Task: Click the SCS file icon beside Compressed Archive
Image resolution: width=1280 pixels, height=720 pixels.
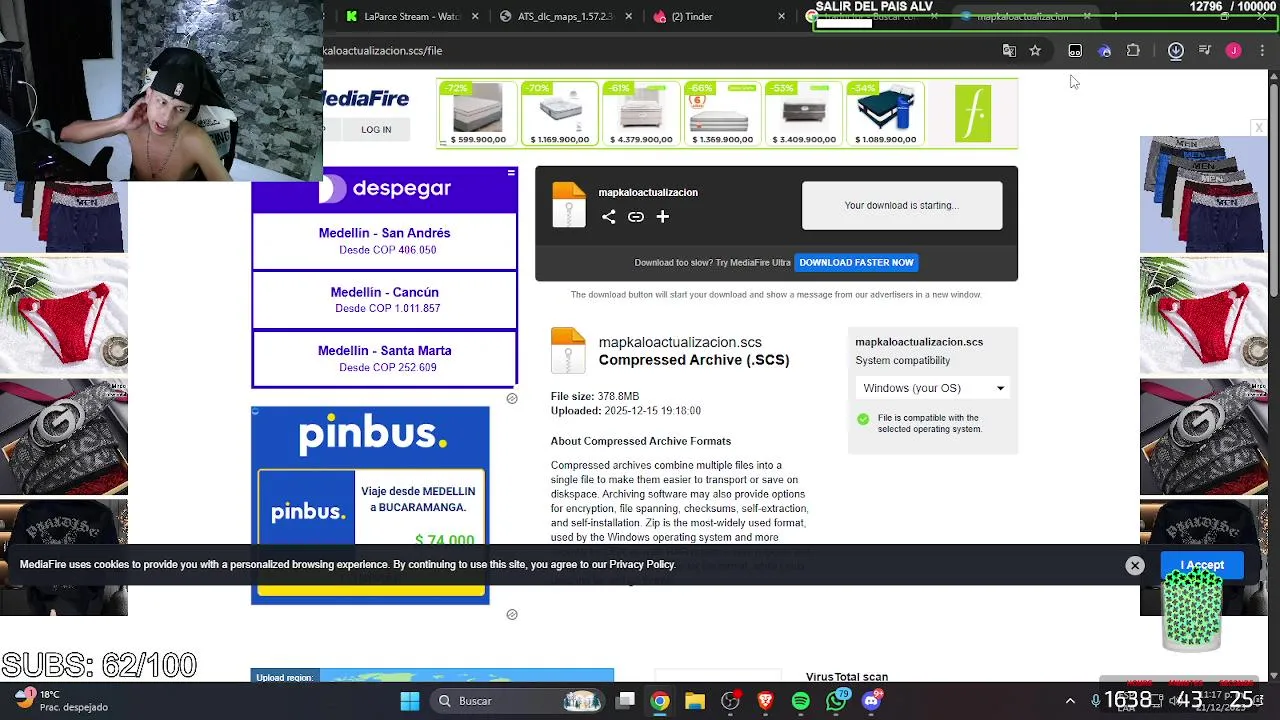Action: [x=568, y=350]
